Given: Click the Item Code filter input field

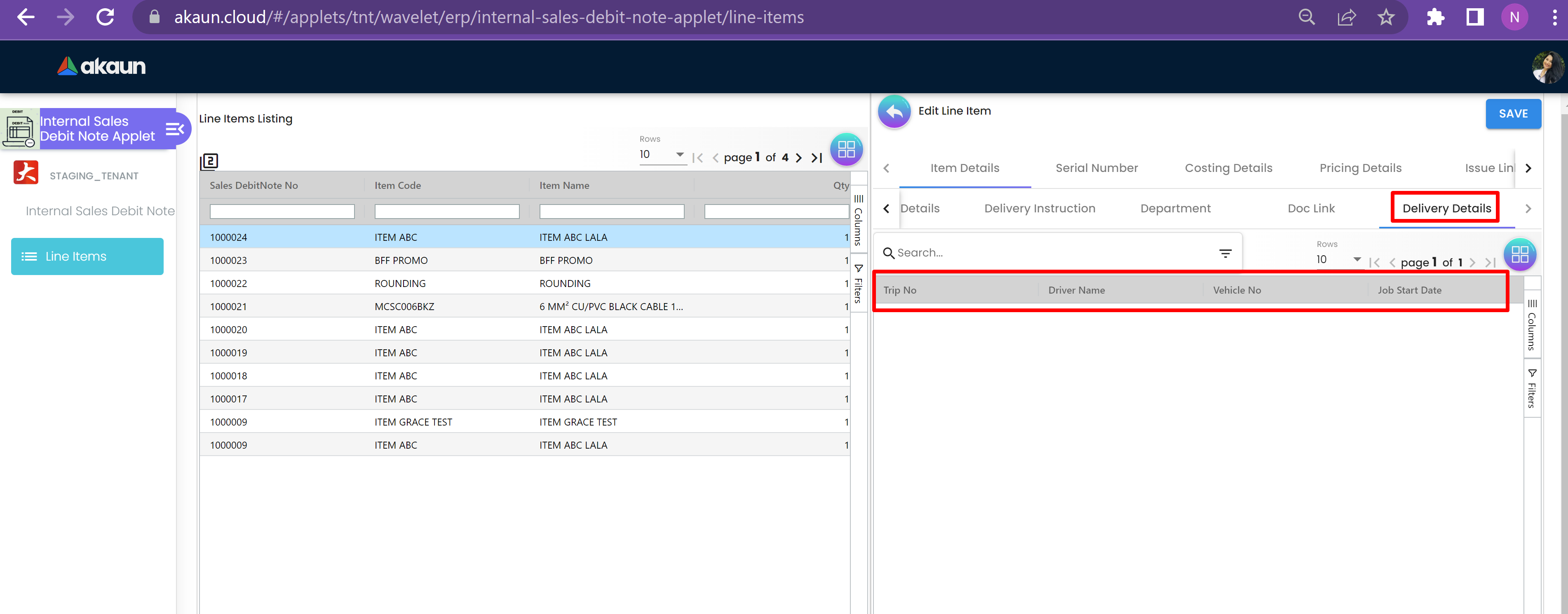Looking at the screenshot, I should point(446,212).
